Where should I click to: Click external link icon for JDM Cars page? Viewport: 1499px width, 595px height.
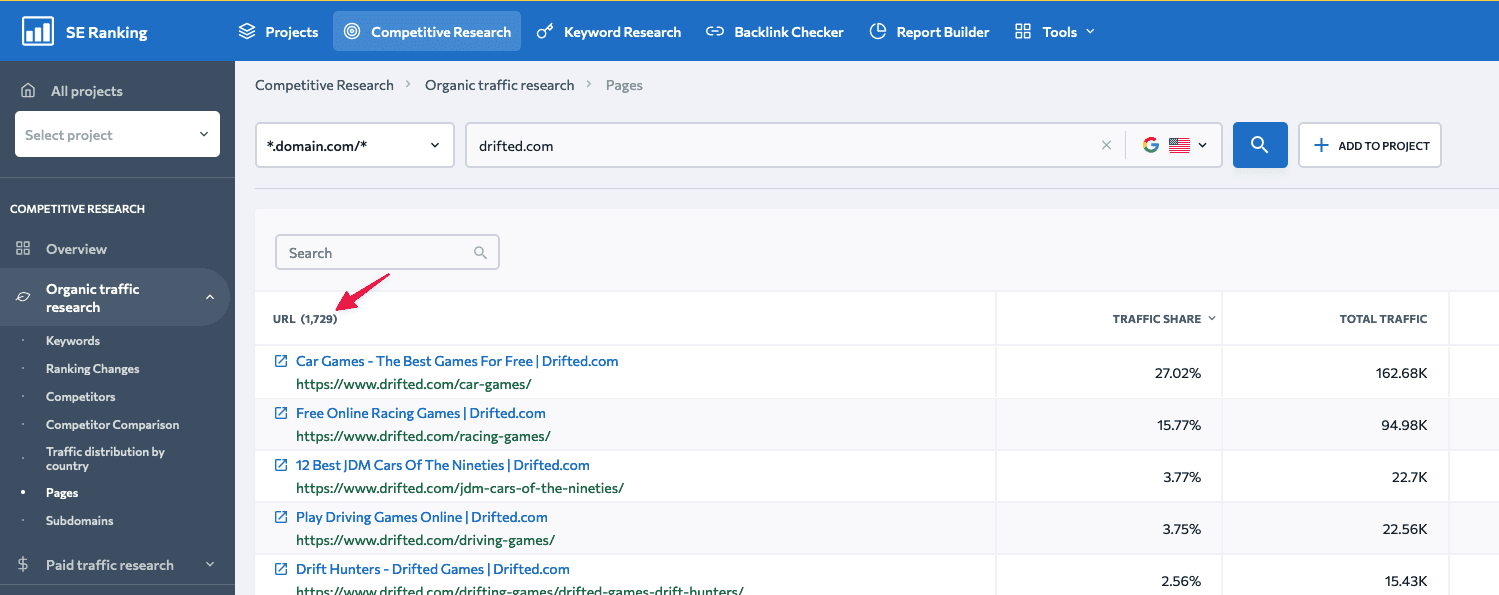tap(281, 465)
